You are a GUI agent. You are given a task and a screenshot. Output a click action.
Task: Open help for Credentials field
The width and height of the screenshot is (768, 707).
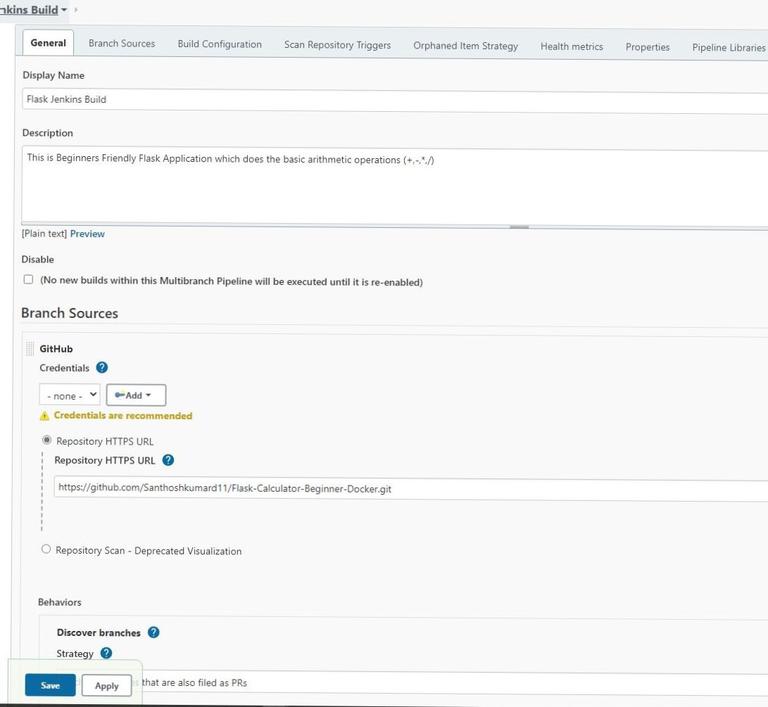point(102,367)
